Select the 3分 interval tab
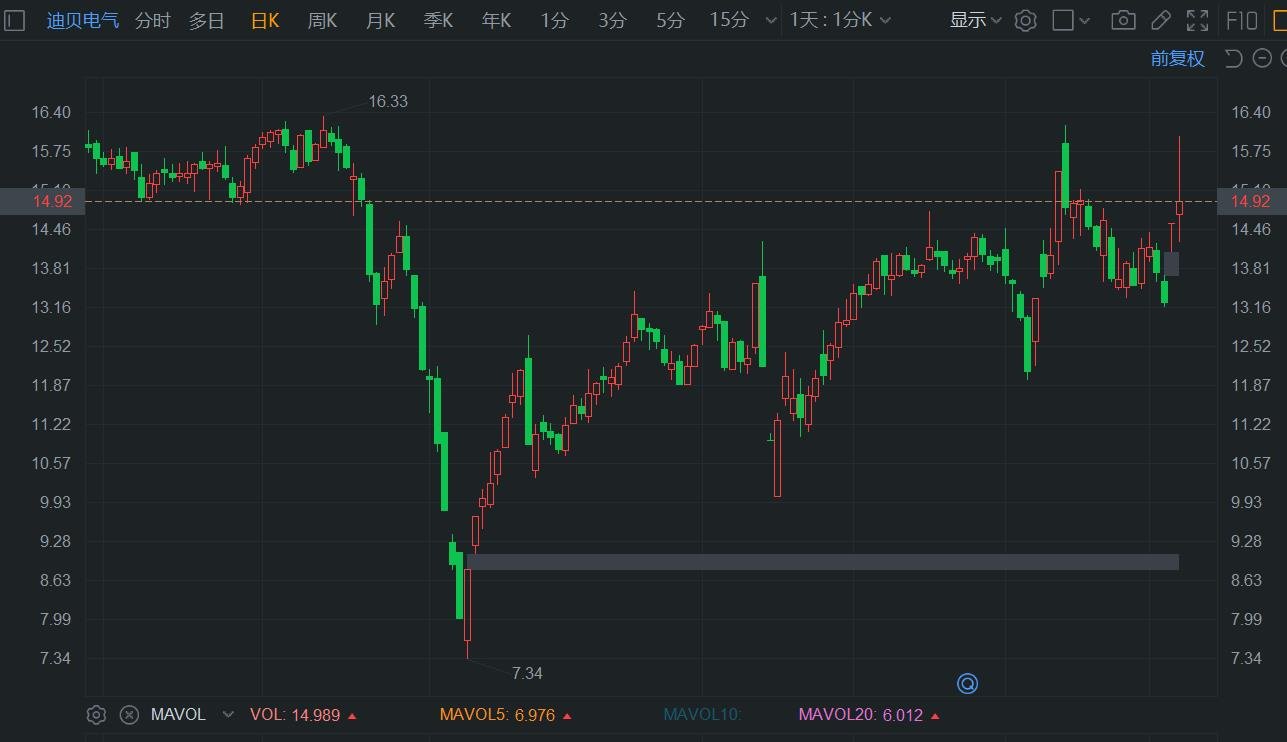Viewport: 1287px width, 742px height. (x=612, y=20)
